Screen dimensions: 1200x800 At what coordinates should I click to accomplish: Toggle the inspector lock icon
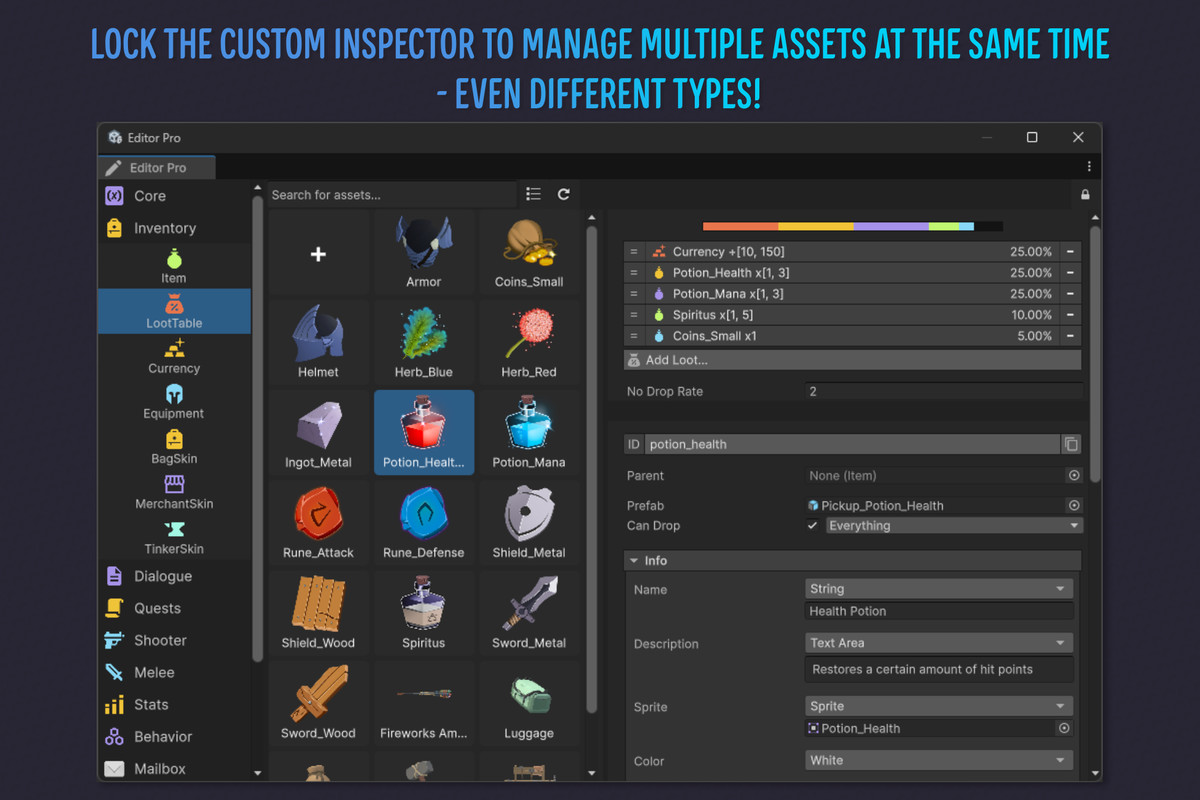(1085, 194)
